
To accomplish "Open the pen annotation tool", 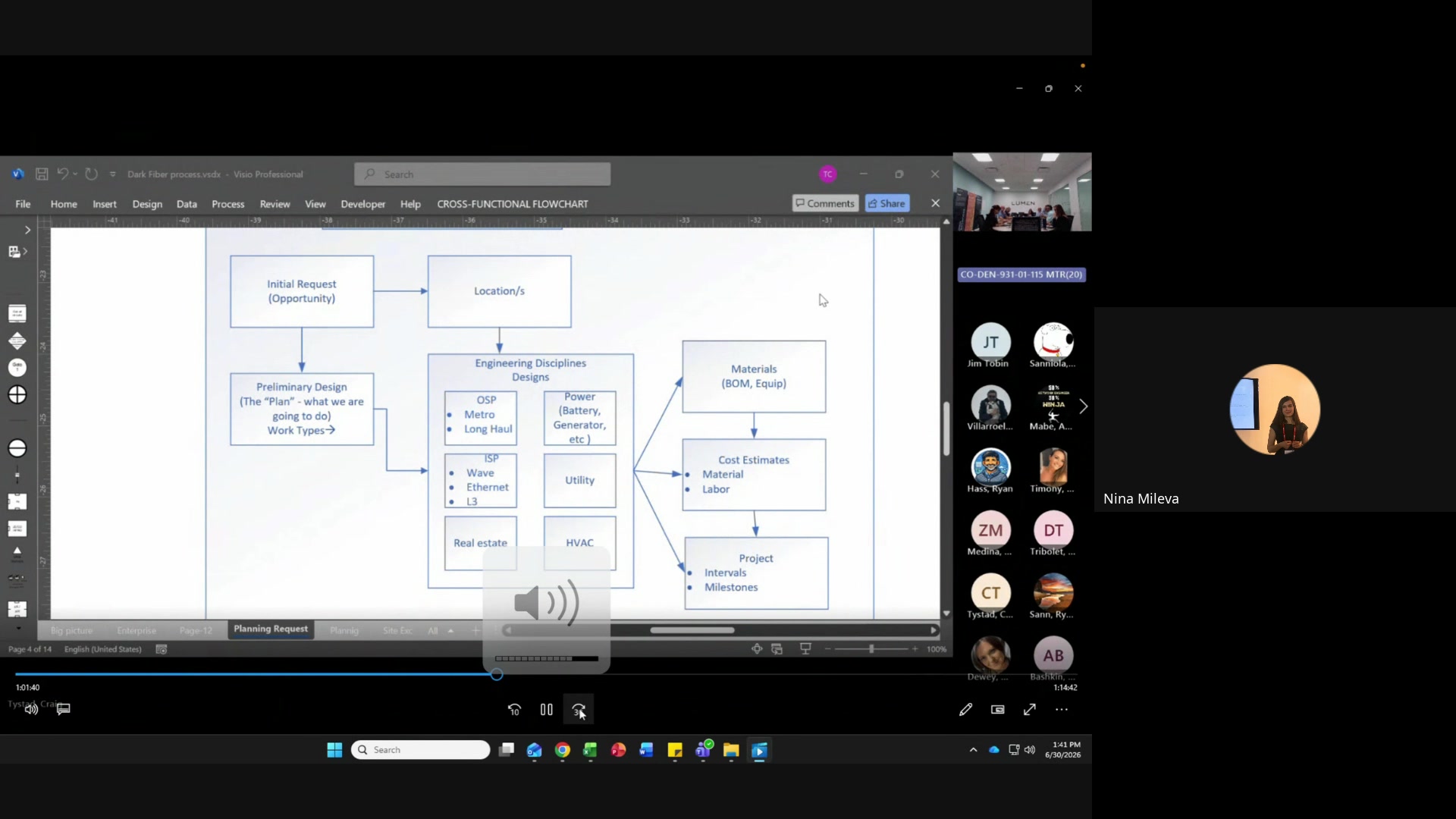I will coord(965,710).
